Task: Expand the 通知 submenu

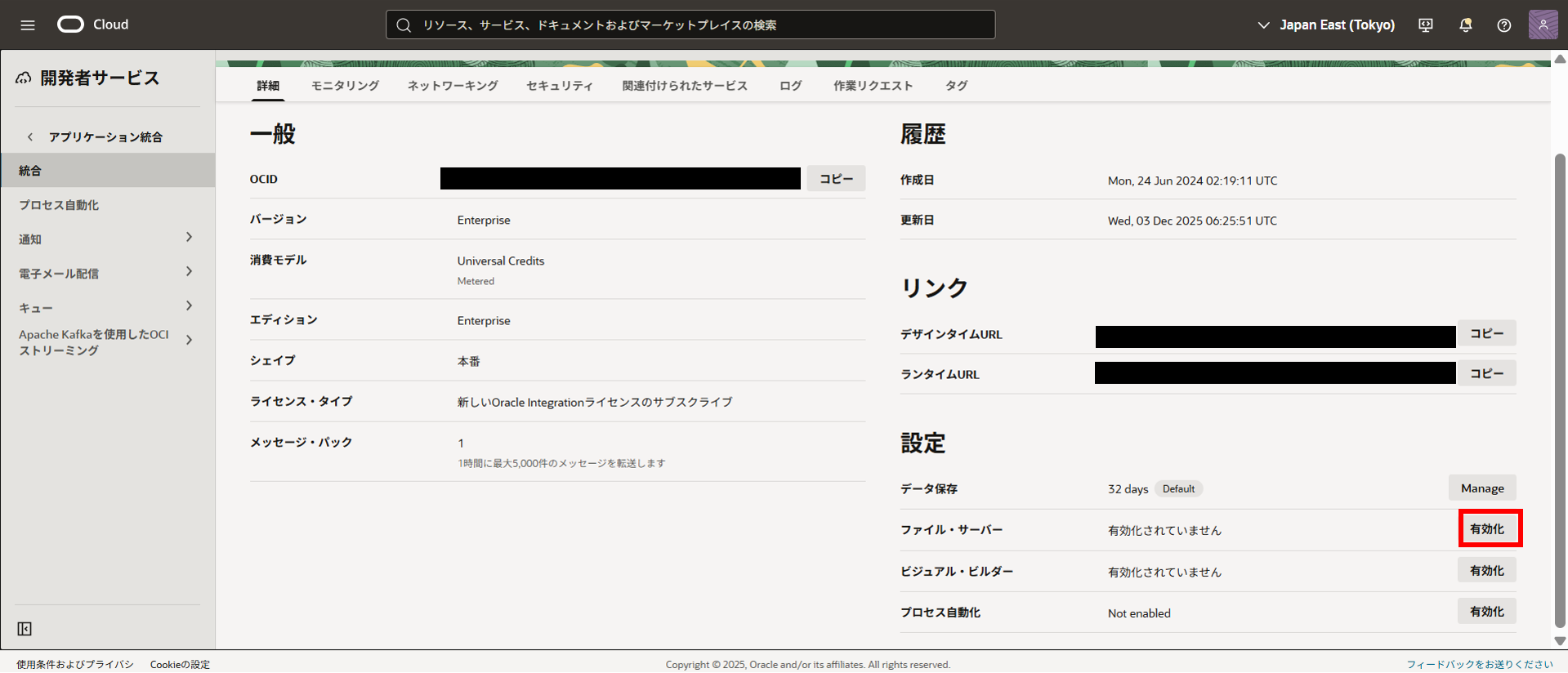Action: [x=189, y=238]
